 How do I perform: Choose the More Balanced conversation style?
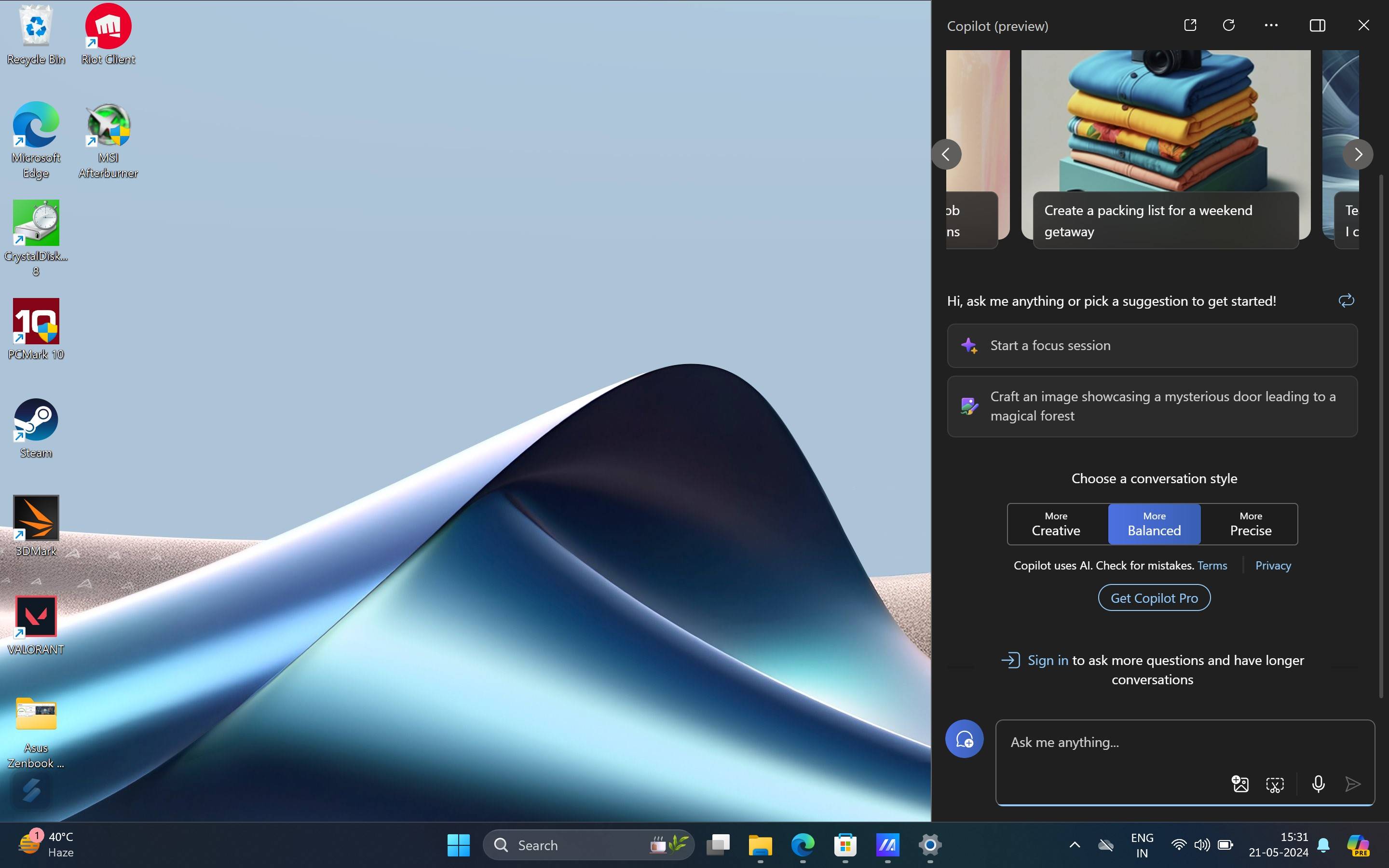1154,524
